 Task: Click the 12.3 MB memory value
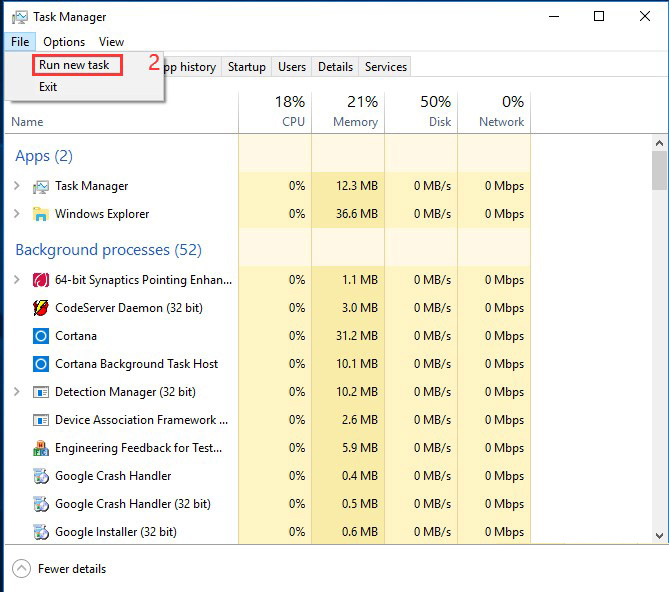357,186
